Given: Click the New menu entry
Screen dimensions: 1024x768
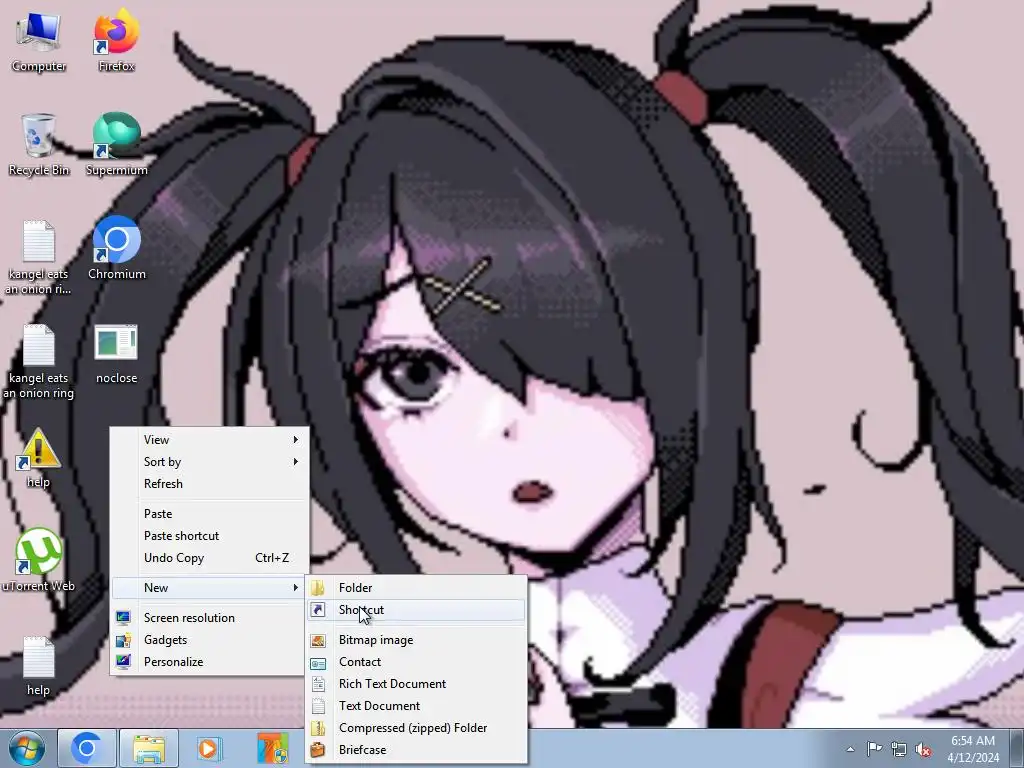Looking at the screenshot, I should coord(209,588).
